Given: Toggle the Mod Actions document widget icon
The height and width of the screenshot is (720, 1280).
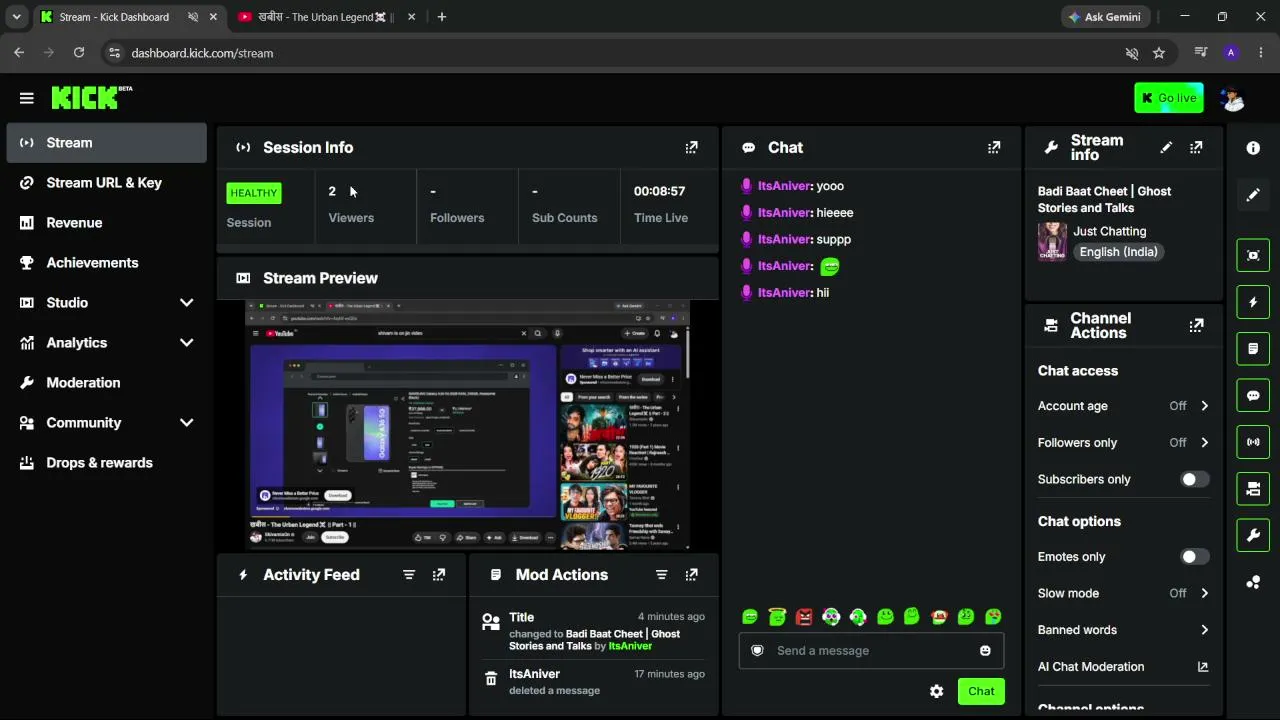Looking at the screenshot, I should (1253, 349).
